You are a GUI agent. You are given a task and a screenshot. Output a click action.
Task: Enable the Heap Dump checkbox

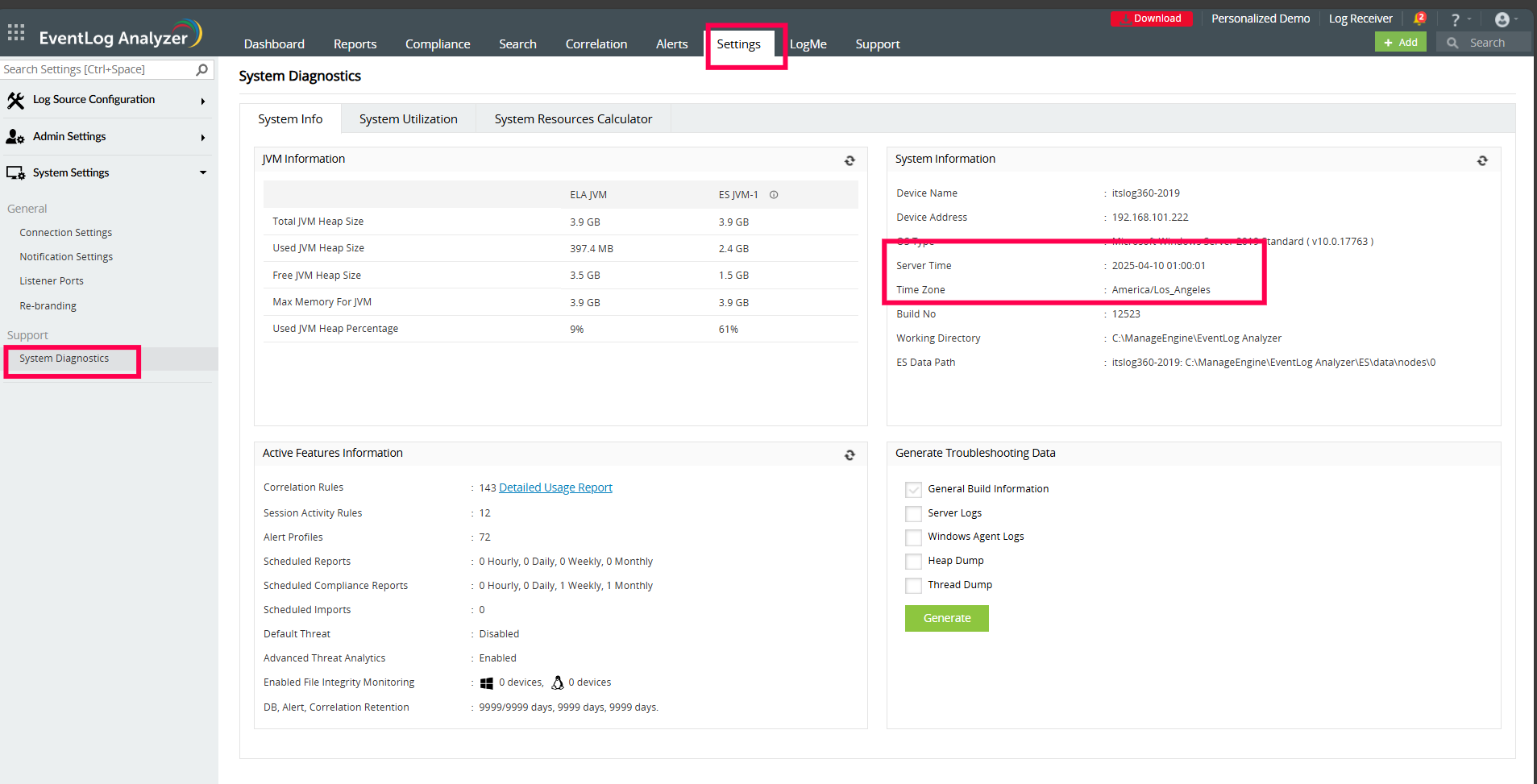point(913,562)
